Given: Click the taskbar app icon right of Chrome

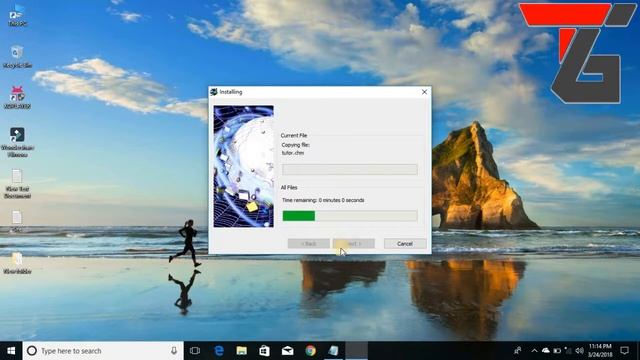Looking at the screenshot, I should tap(333, 351).
